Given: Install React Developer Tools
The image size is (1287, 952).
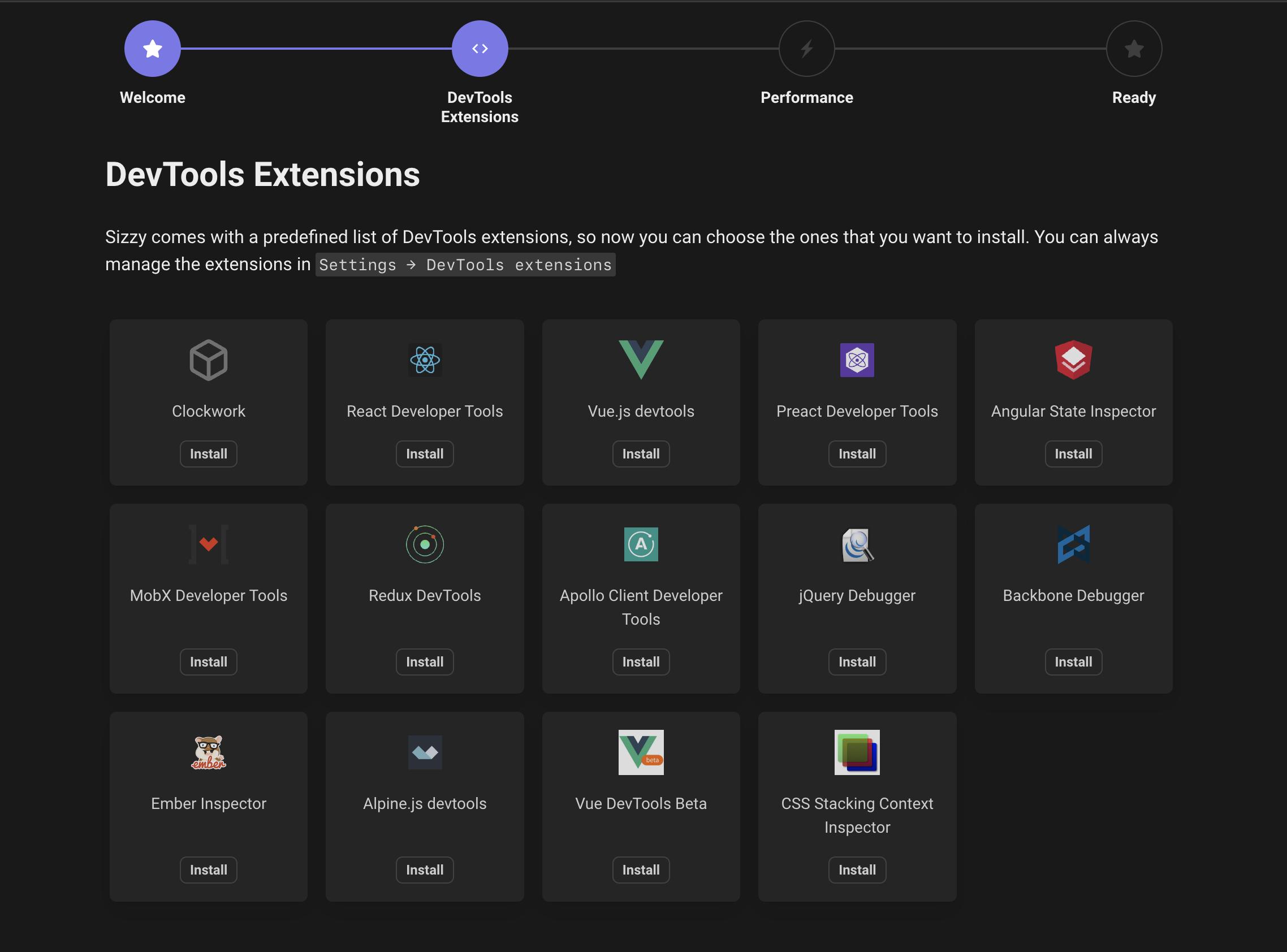Looking at the screenshot, I should point(424,453).
